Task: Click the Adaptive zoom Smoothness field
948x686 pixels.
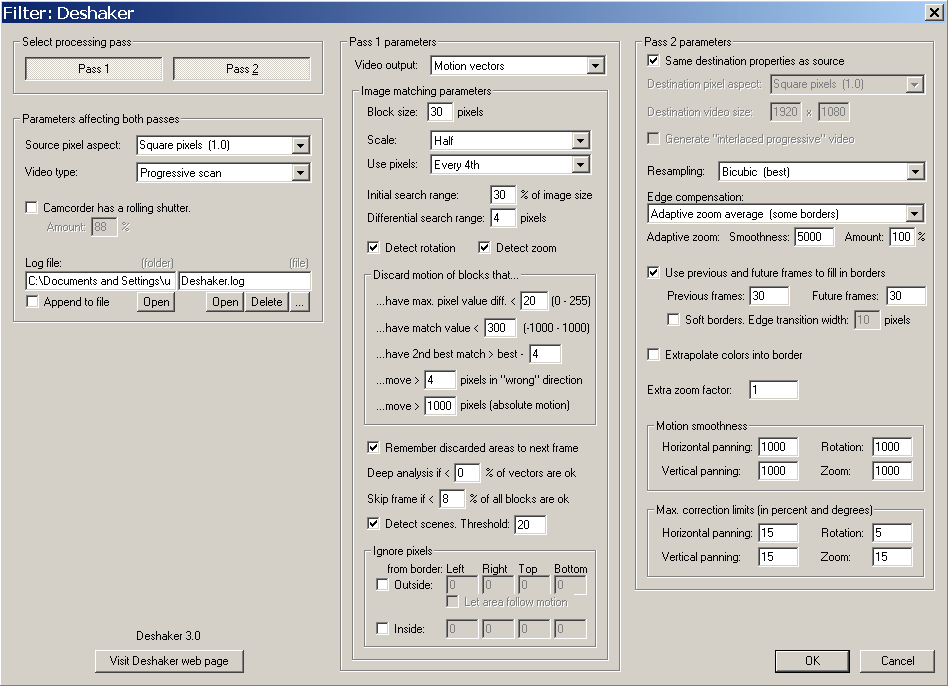Action: tap(814, 237)
